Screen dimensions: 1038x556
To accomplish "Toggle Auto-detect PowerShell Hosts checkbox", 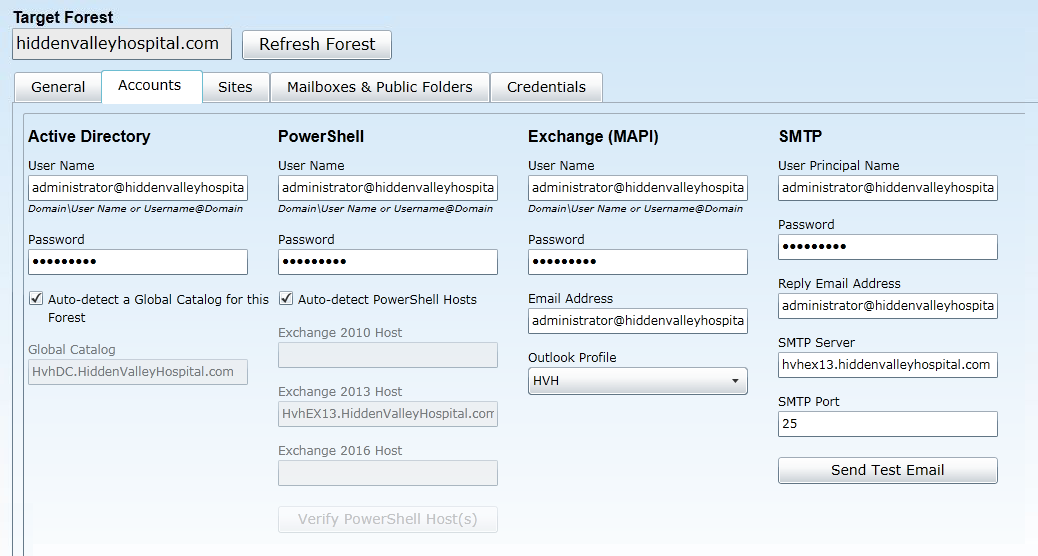I will pyautogui.click(x=287, y=298).
